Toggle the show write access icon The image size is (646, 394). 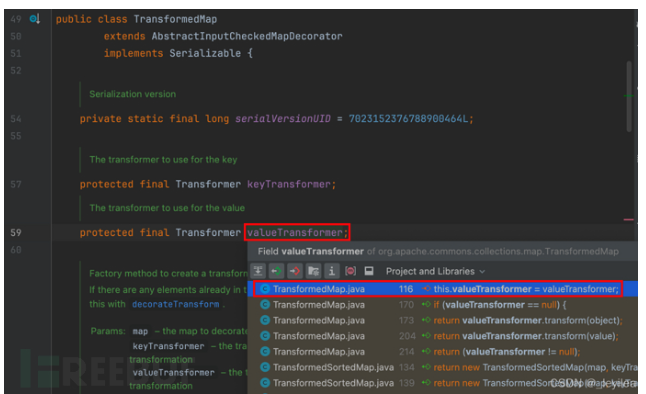click(x=295, y=271)
